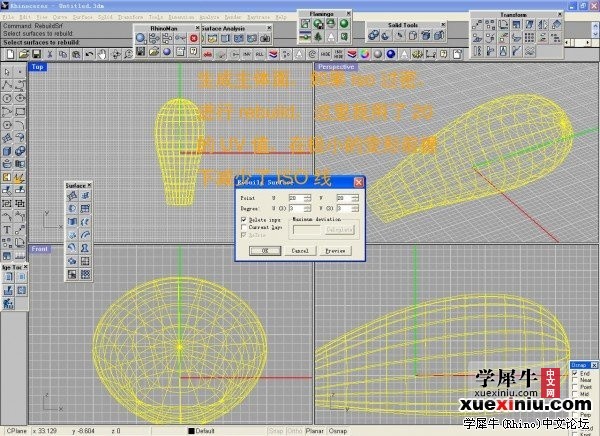Click the camera icon in Surface Analysis toolbar
Screen dimensions: 600x436
[x=265, y=38]
